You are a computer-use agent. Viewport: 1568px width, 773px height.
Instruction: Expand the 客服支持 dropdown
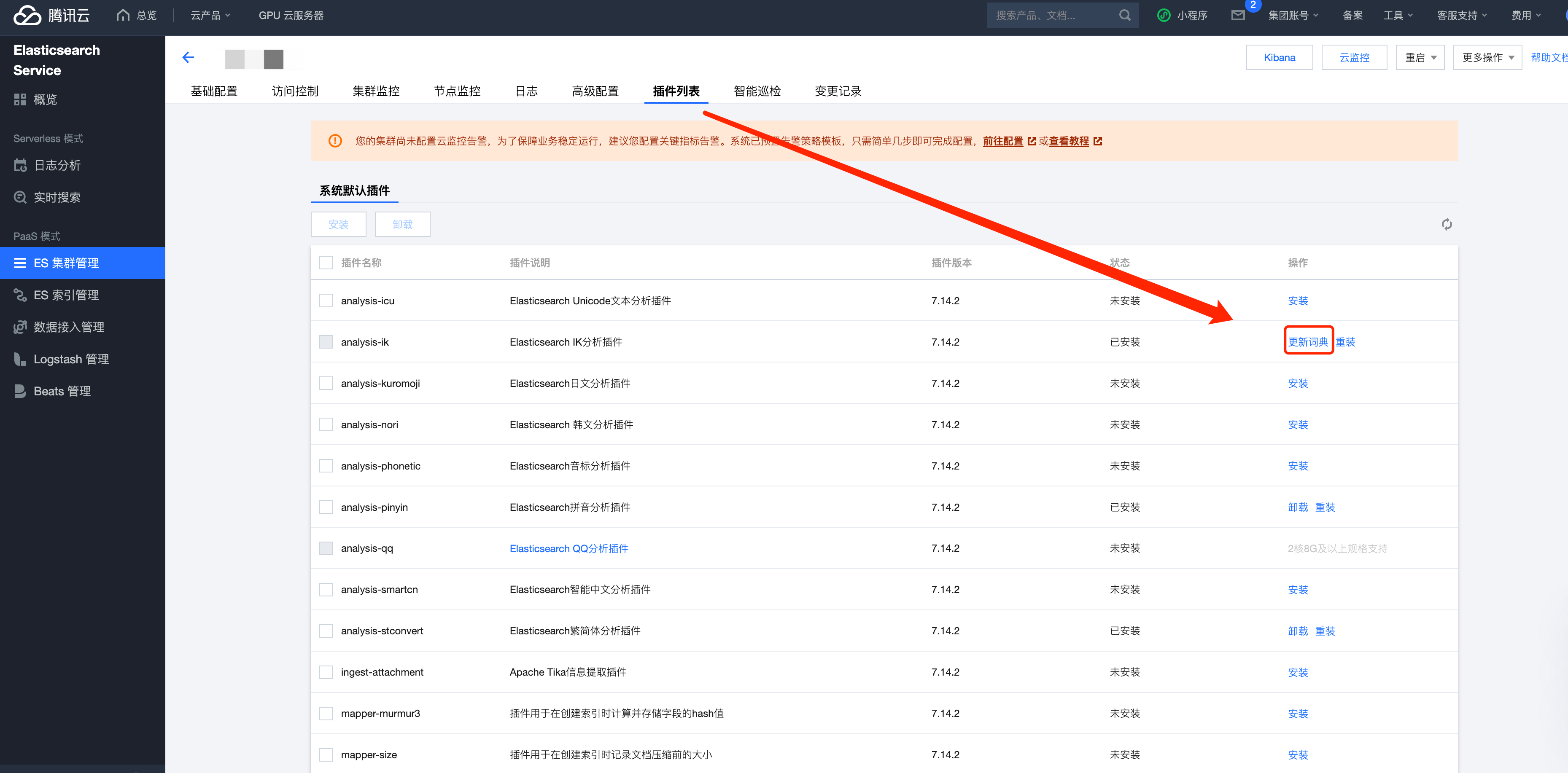coord(1462,15)
